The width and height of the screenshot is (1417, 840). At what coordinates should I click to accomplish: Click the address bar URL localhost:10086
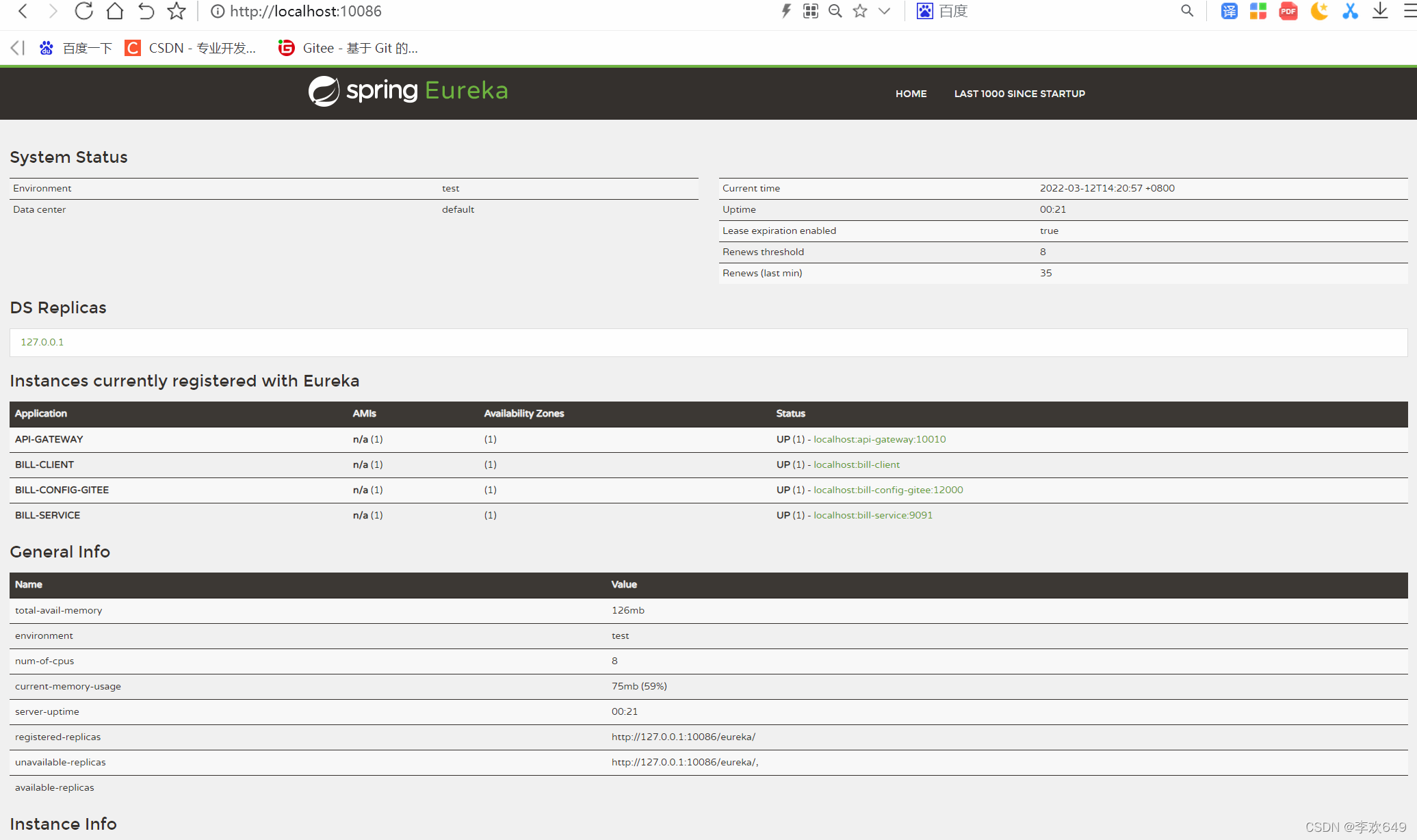[x=306, y=11]
